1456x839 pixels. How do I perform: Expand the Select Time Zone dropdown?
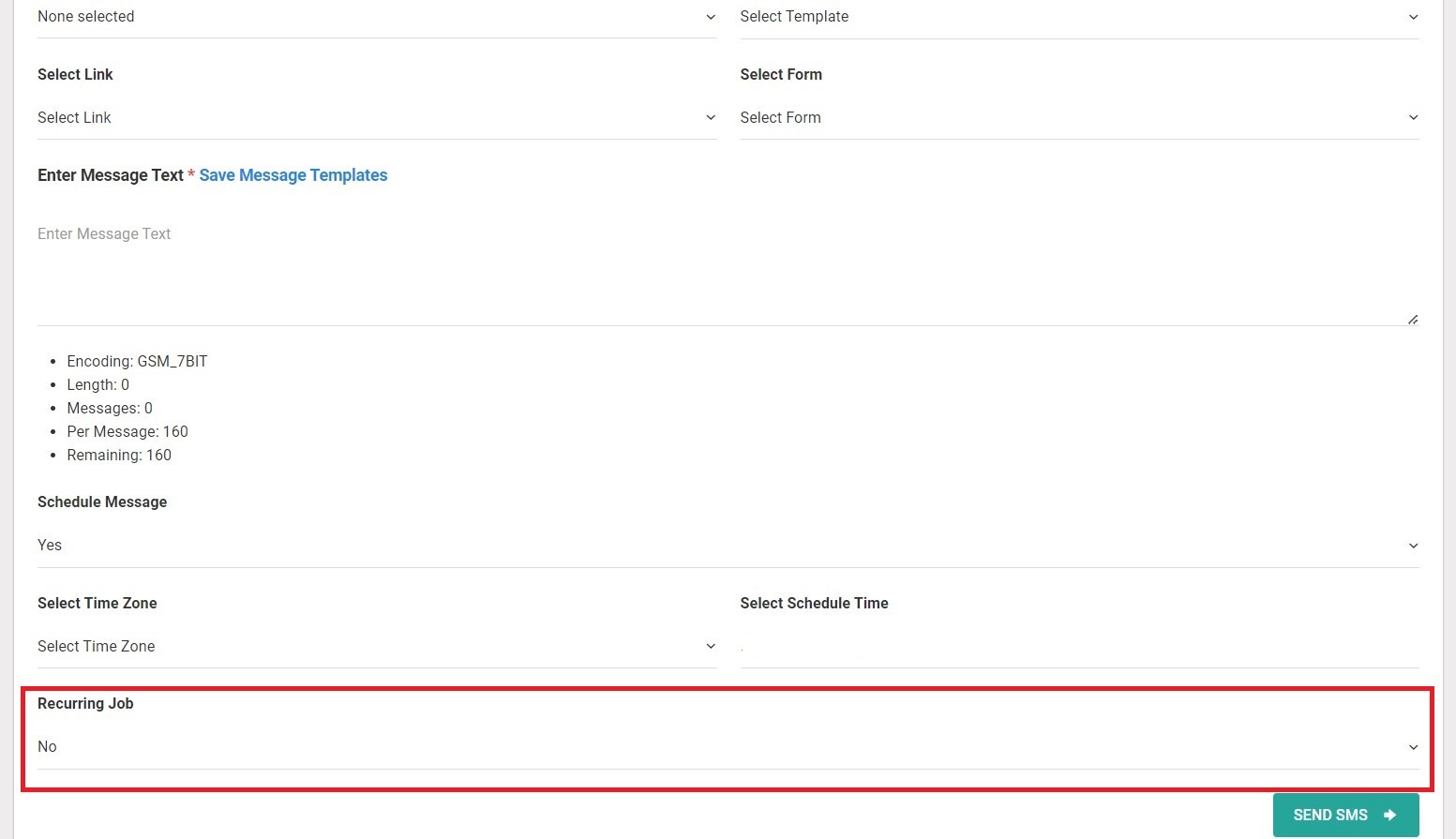(377, 646)
